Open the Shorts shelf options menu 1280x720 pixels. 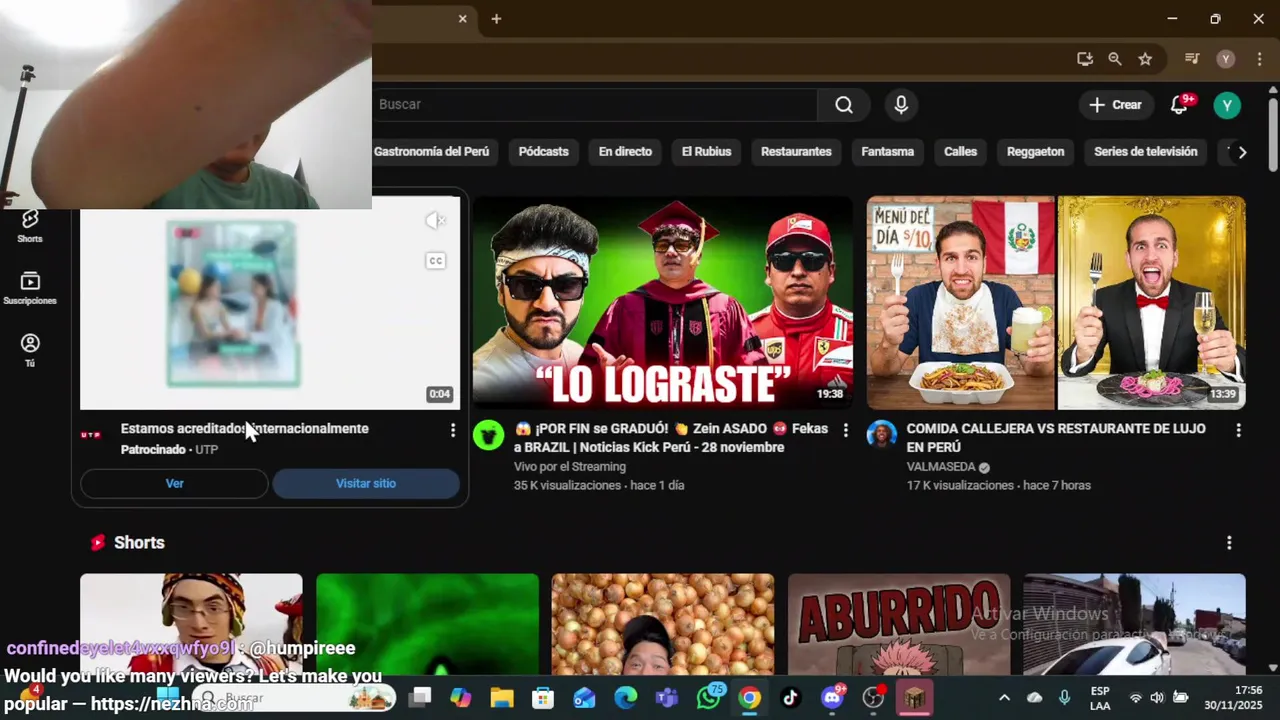pos(1229,543)
